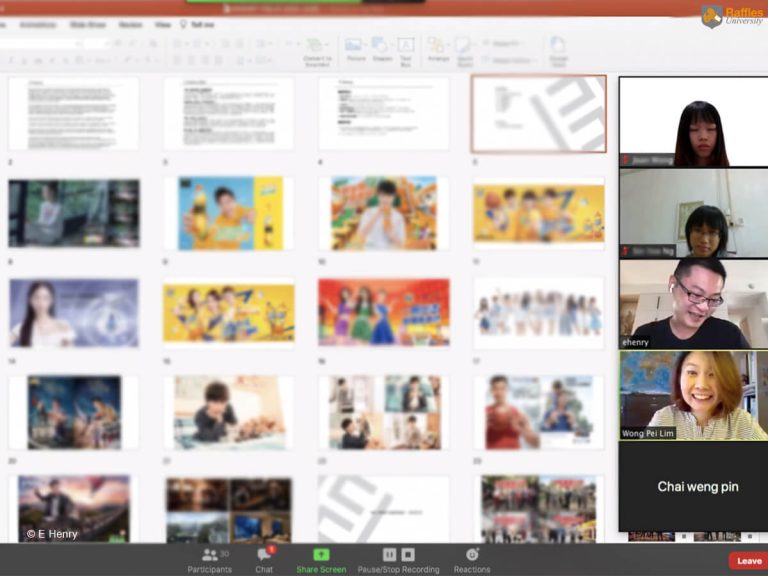Pause the Zoom recording

click(390, 554)
